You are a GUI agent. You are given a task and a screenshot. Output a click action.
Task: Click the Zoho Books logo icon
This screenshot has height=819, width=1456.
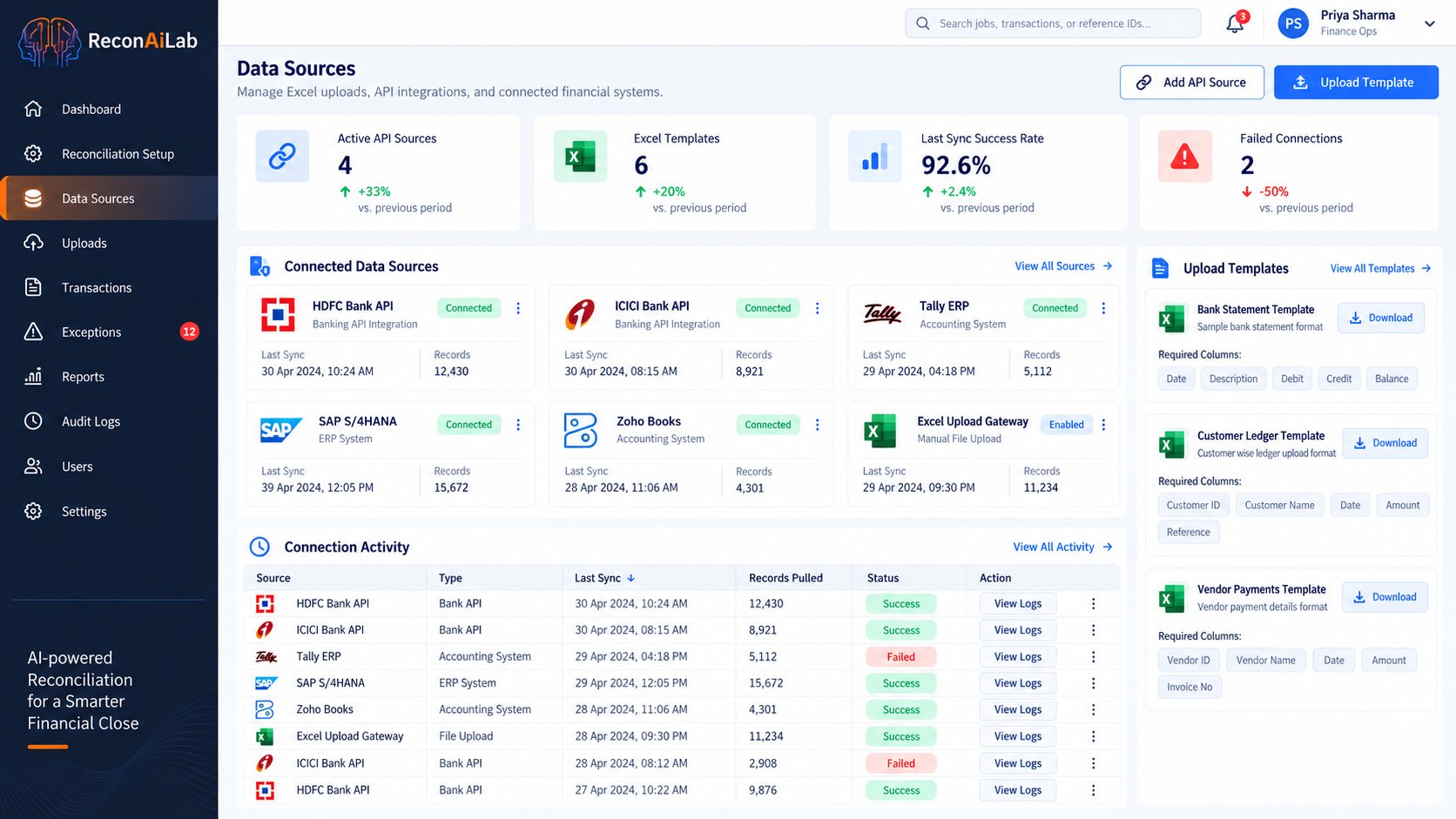(x=581, y=430)
